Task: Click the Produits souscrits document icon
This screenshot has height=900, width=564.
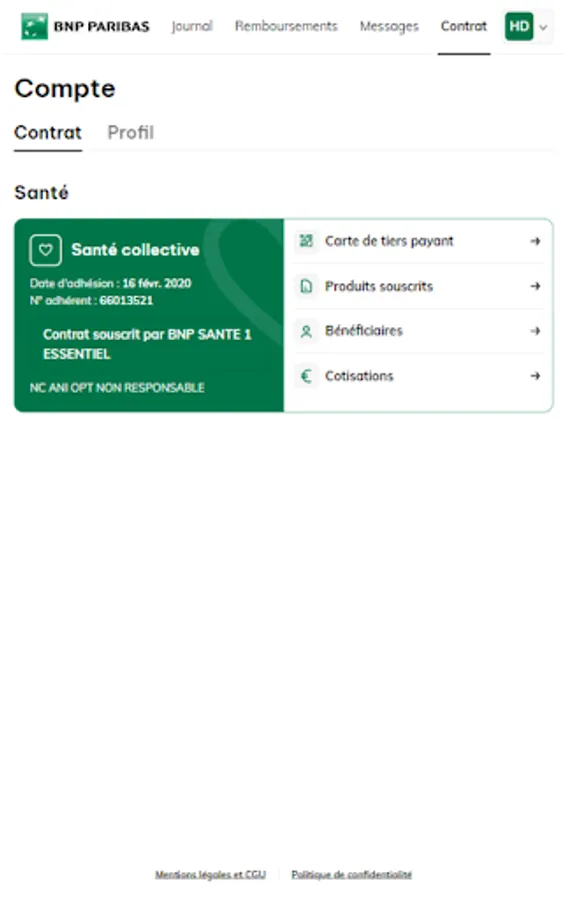Action: tap(306, 286)
